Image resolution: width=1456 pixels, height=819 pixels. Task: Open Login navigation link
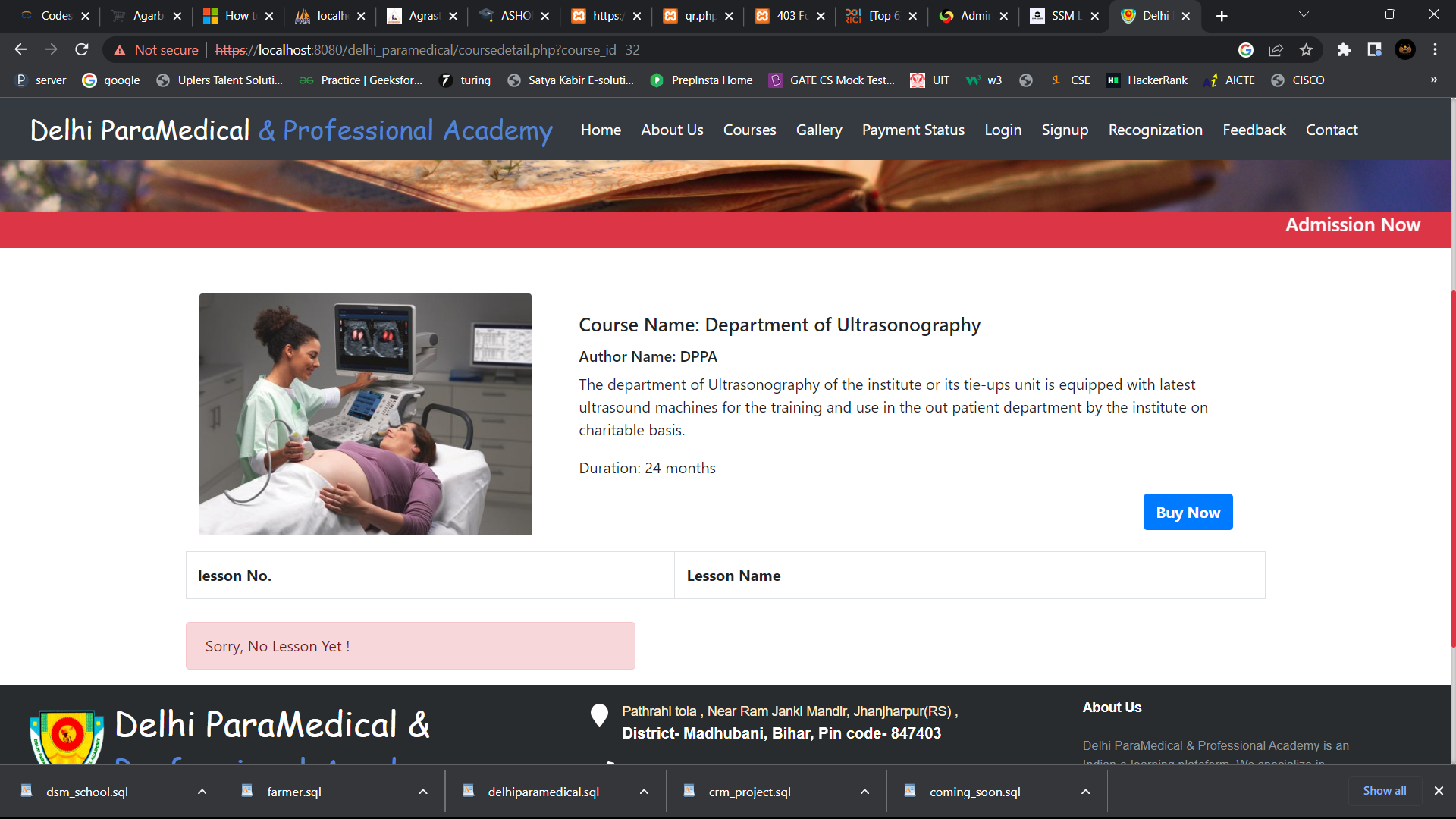1003,130
